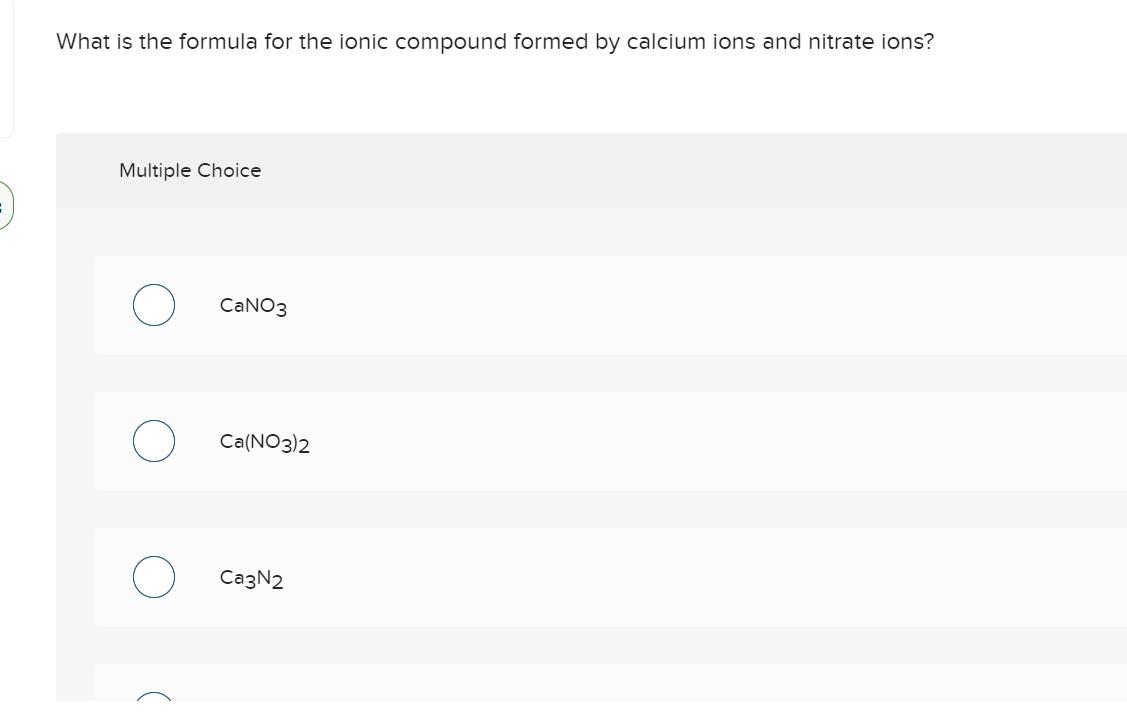
Task: Select the first answer row
Action: click(600, 306)
